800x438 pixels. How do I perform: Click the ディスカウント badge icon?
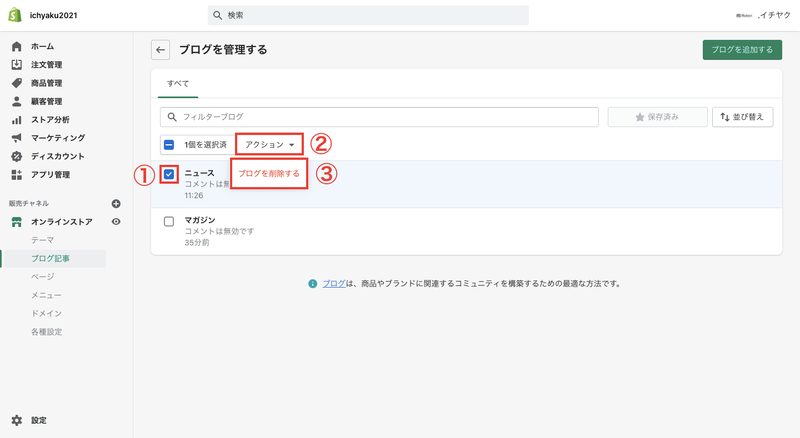click(16, 156)
